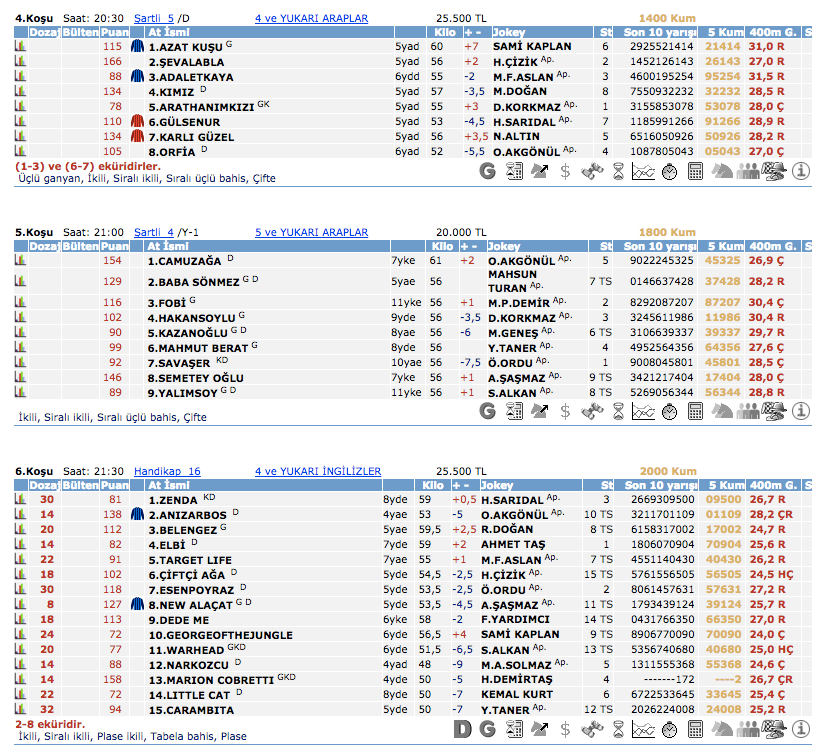Click the G icon below race 4

pos(488,171)
